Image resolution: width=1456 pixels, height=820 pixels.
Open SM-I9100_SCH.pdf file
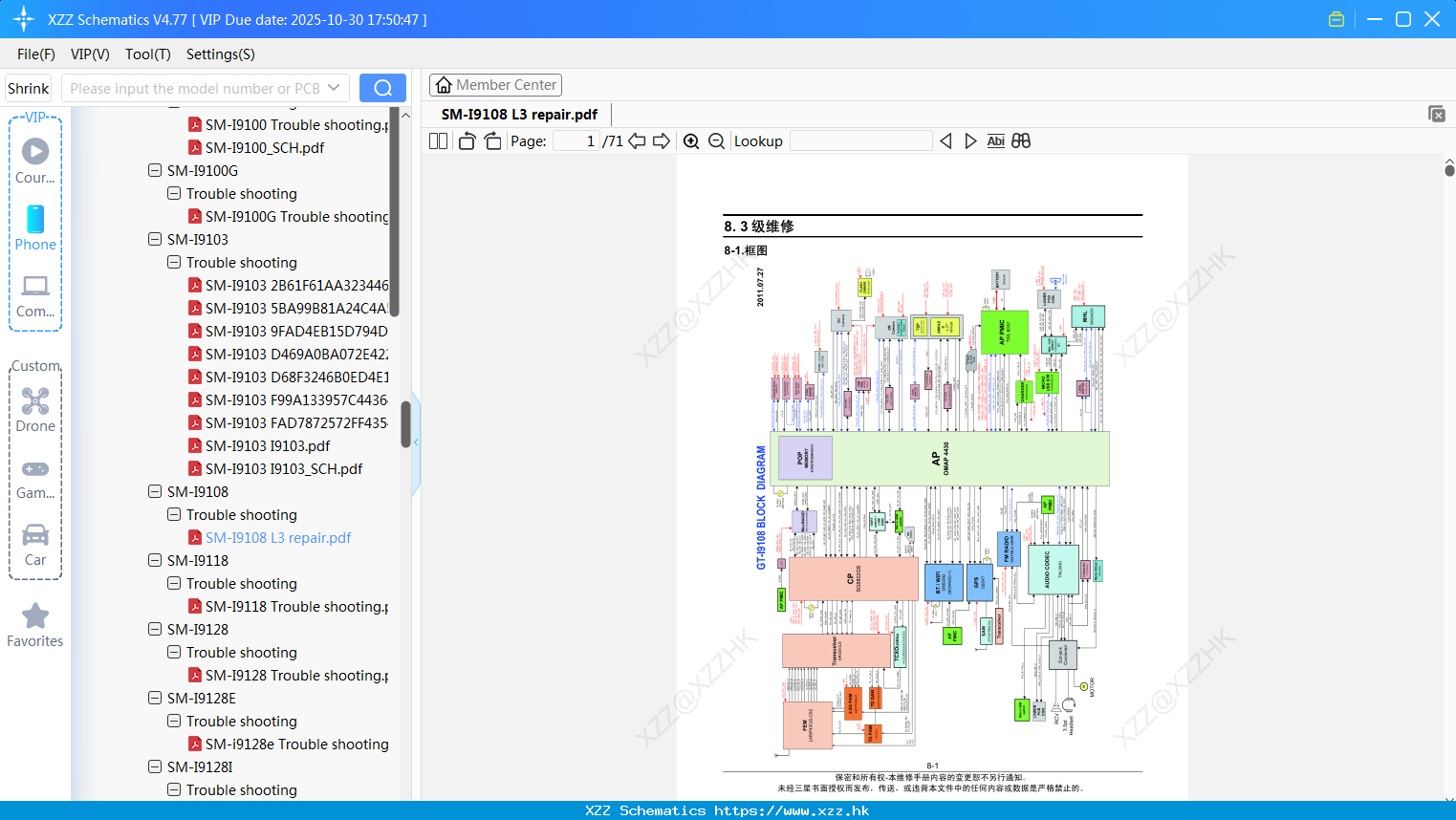tap(265, 148)
